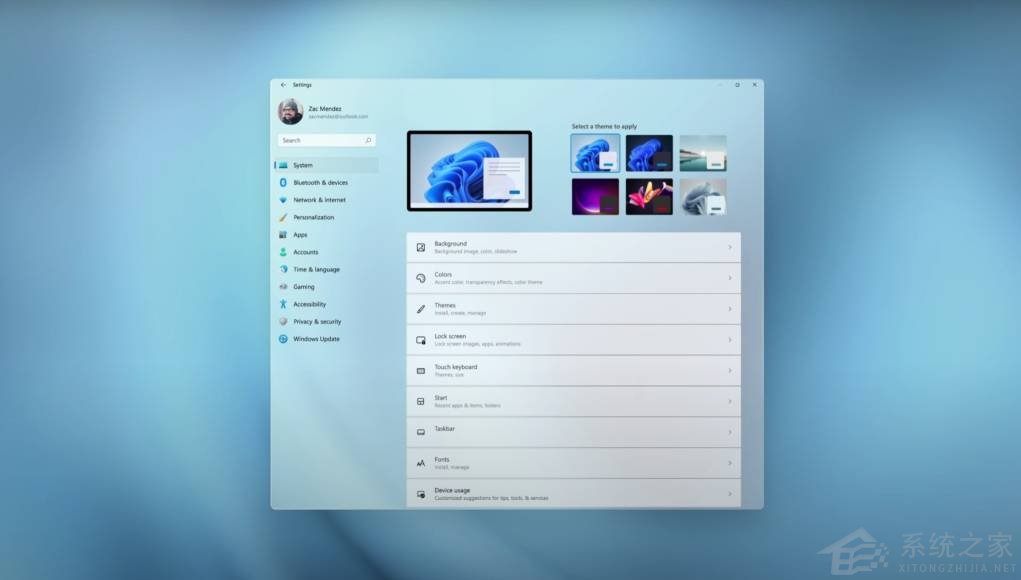Viewport: 1021px width, 580px height.
Task: Click the Personalization paintbrush icon
Action: pyautogui.click(x=283, y=217)
